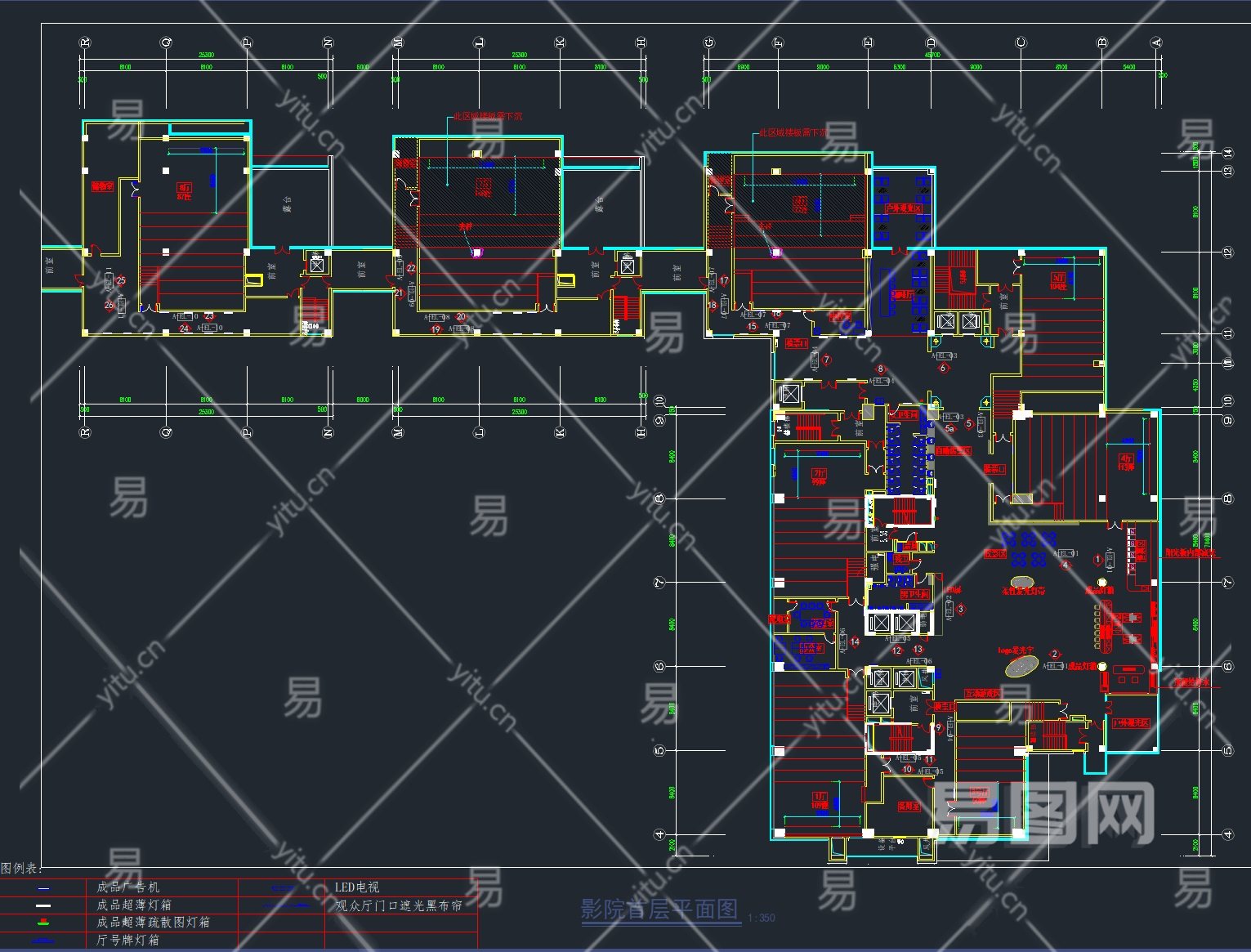
Task: Pick the red numbered marker 6
Action: (x=943, y=369)
